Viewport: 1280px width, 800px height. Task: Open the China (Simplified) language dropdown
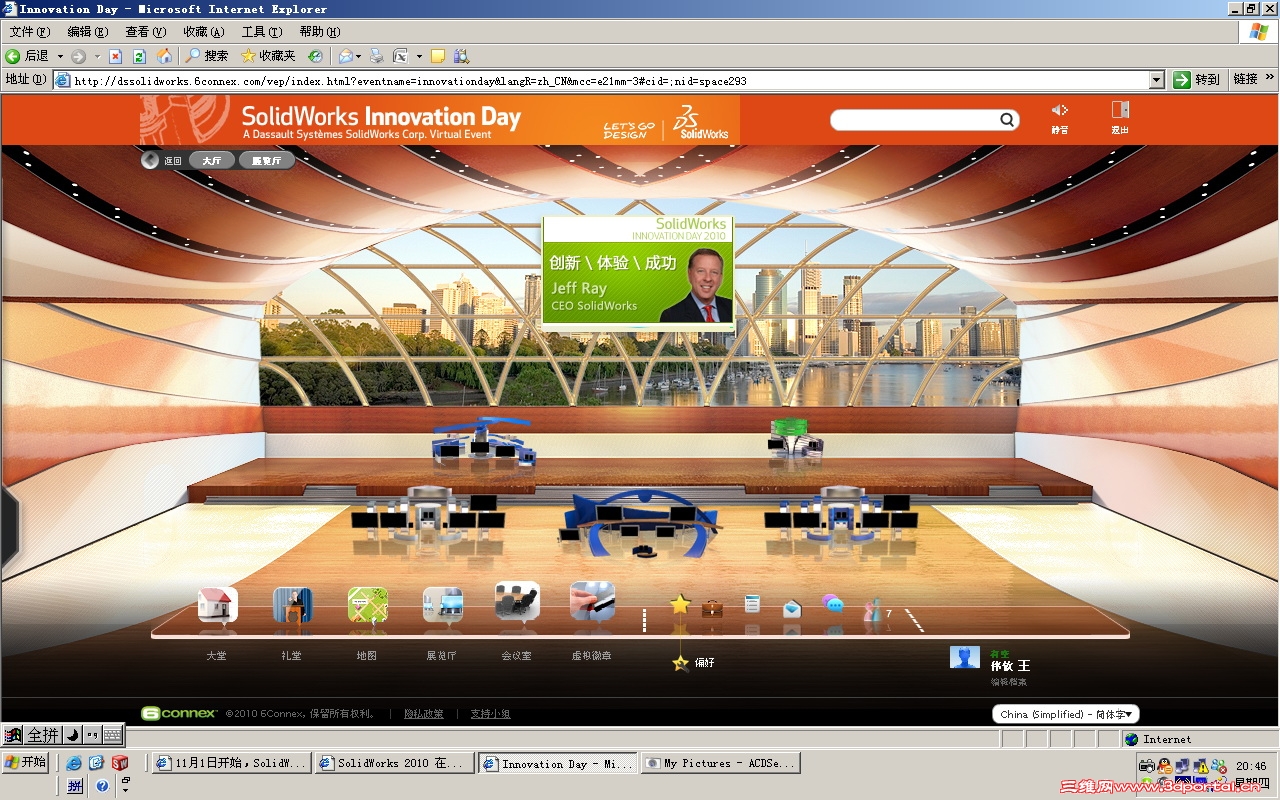coord(1066,714)
